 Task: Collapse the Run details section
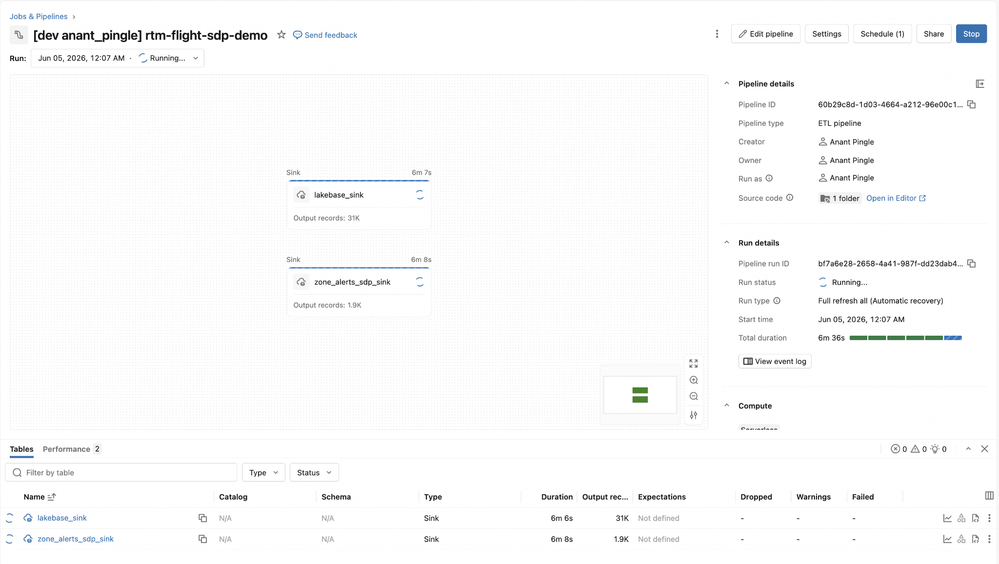(726, 243)
